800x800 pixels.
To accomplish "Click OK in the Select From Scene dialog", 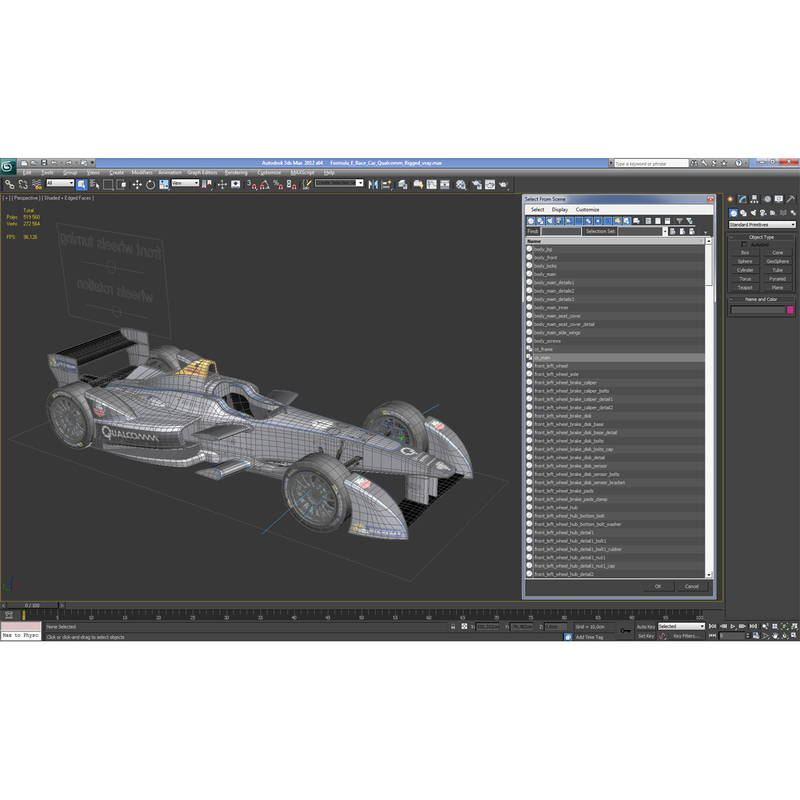I will click(x=659, y=587).
